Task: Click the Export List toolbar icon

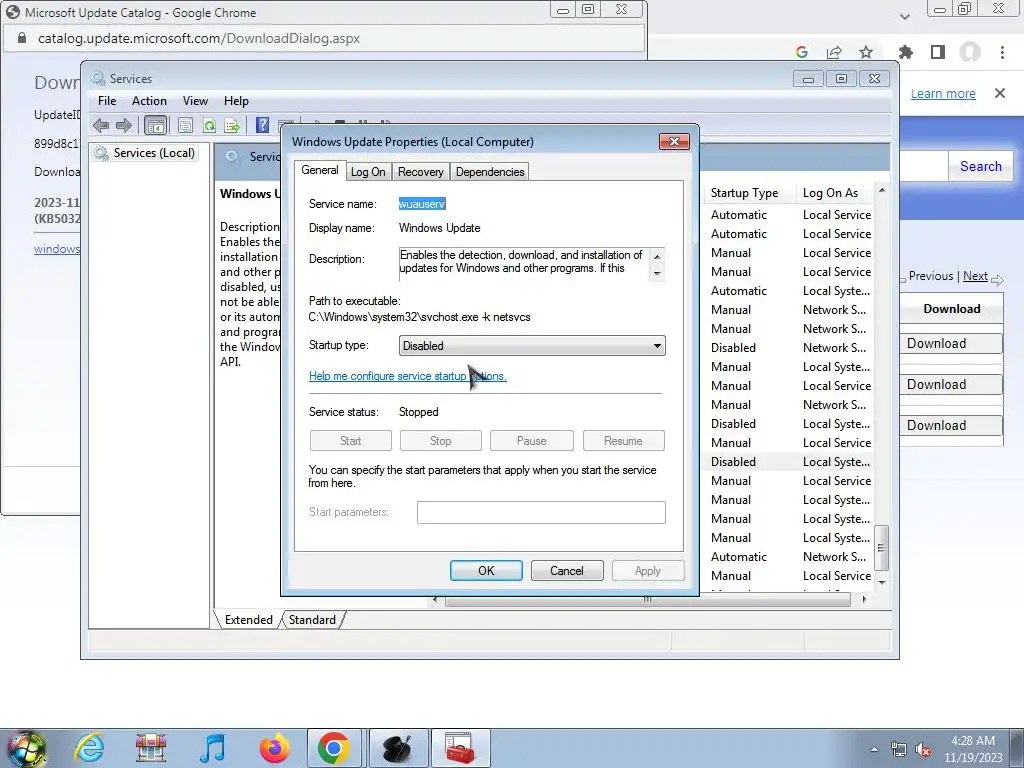Action: point(232,125)
